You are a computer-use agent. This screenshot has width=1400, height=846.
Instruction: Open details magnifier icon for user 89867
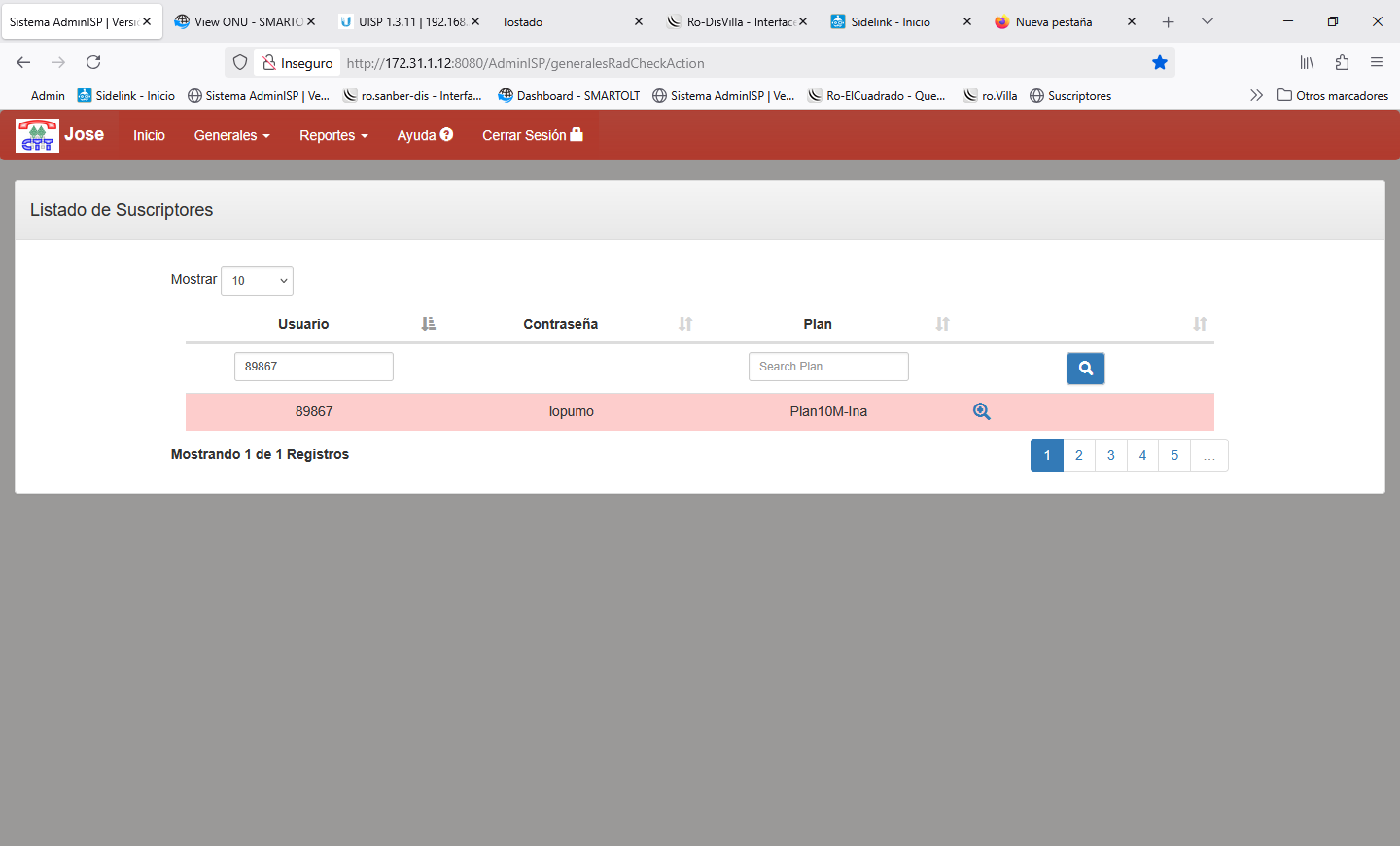[981, 411]
